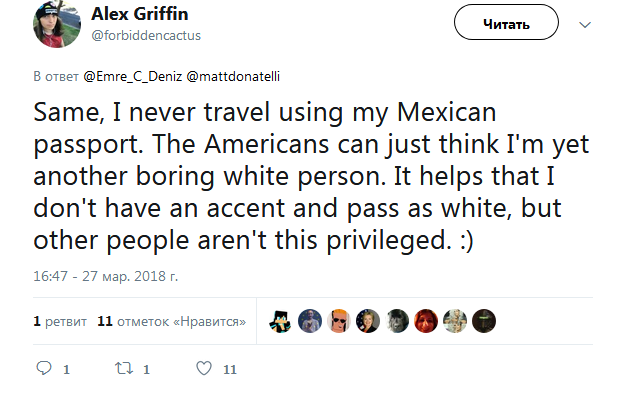Open the @Emre_C_Deniz mention
Screen dimensions: 629x393
(133, 77)
